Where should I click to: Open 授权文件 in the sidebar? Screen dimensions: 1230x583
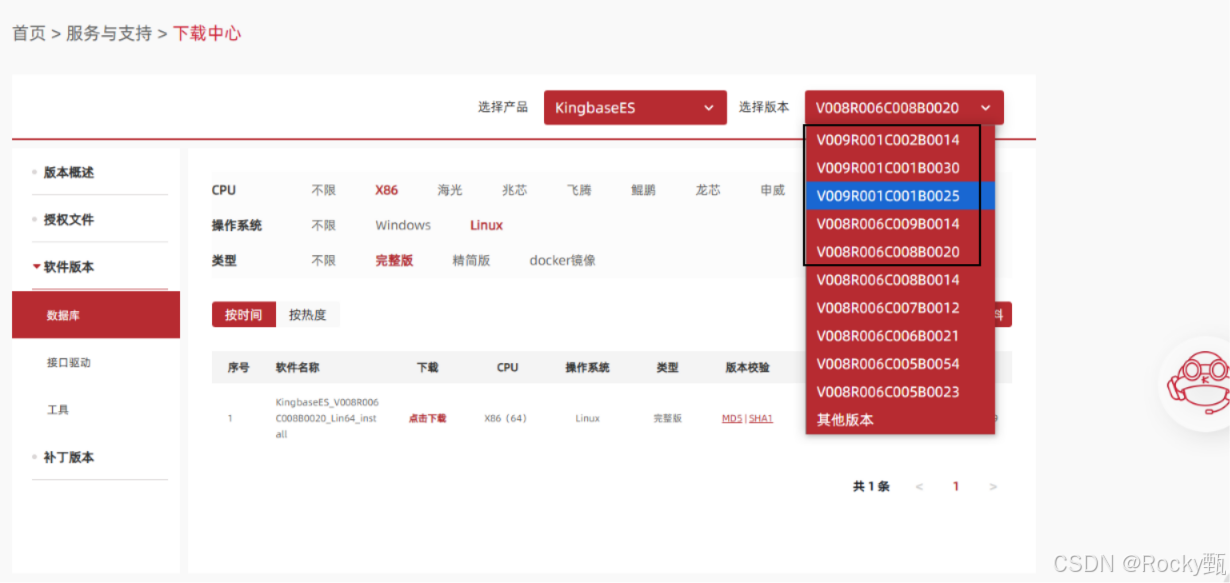click(69, 219)
